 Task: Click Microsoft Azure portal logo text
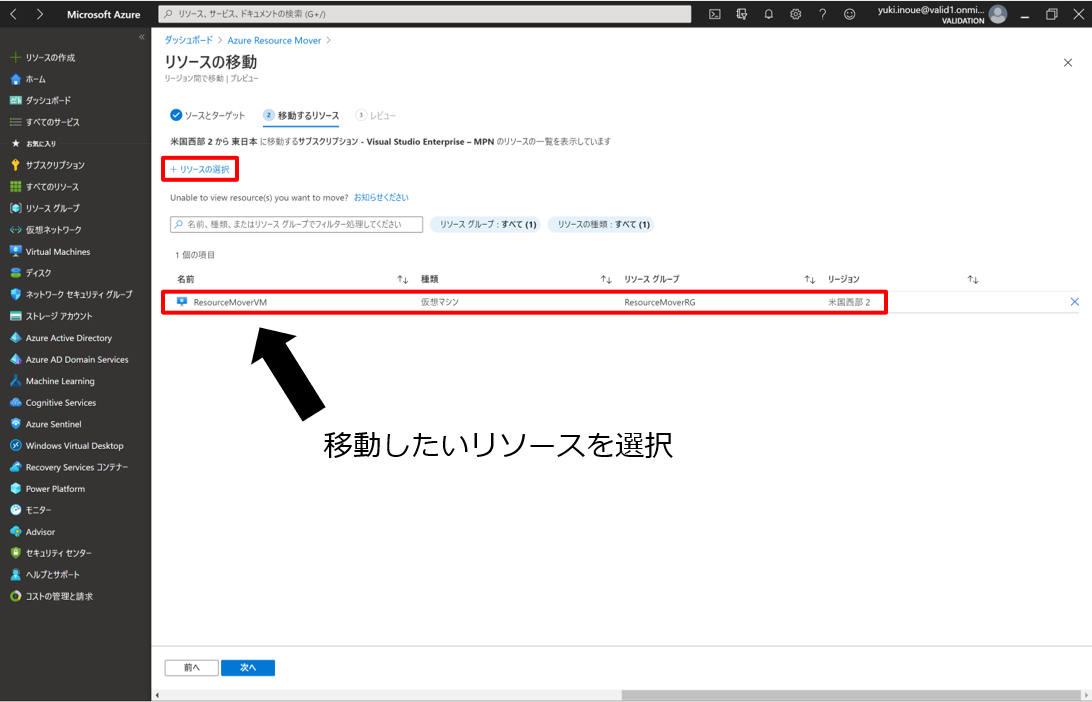104,15
